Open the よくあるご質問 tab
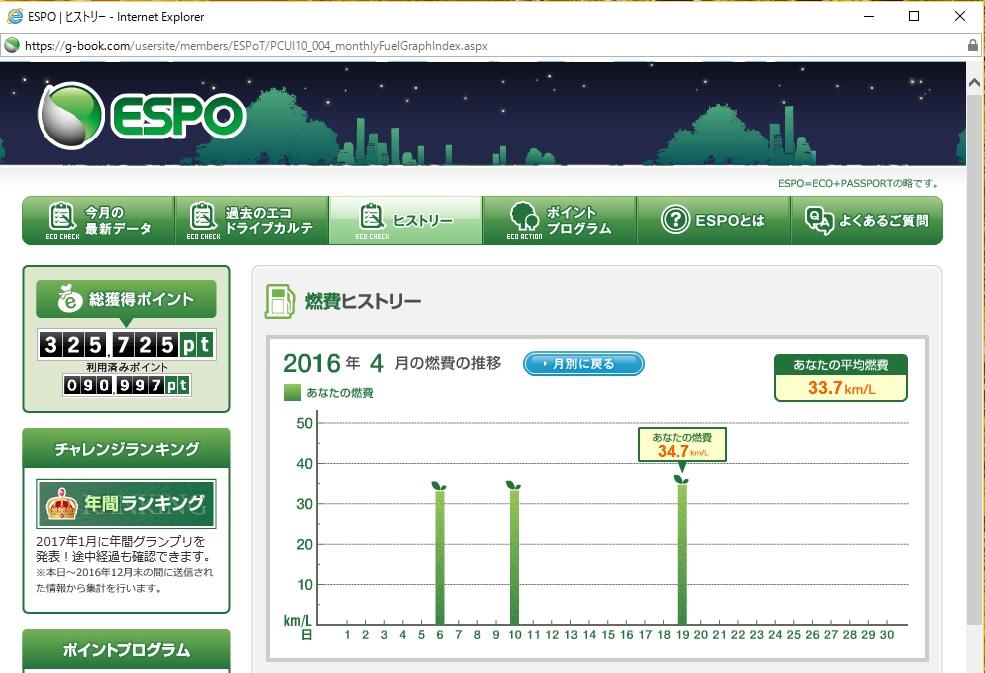Screen dimensions: 985x673 [x=867, y=221]
